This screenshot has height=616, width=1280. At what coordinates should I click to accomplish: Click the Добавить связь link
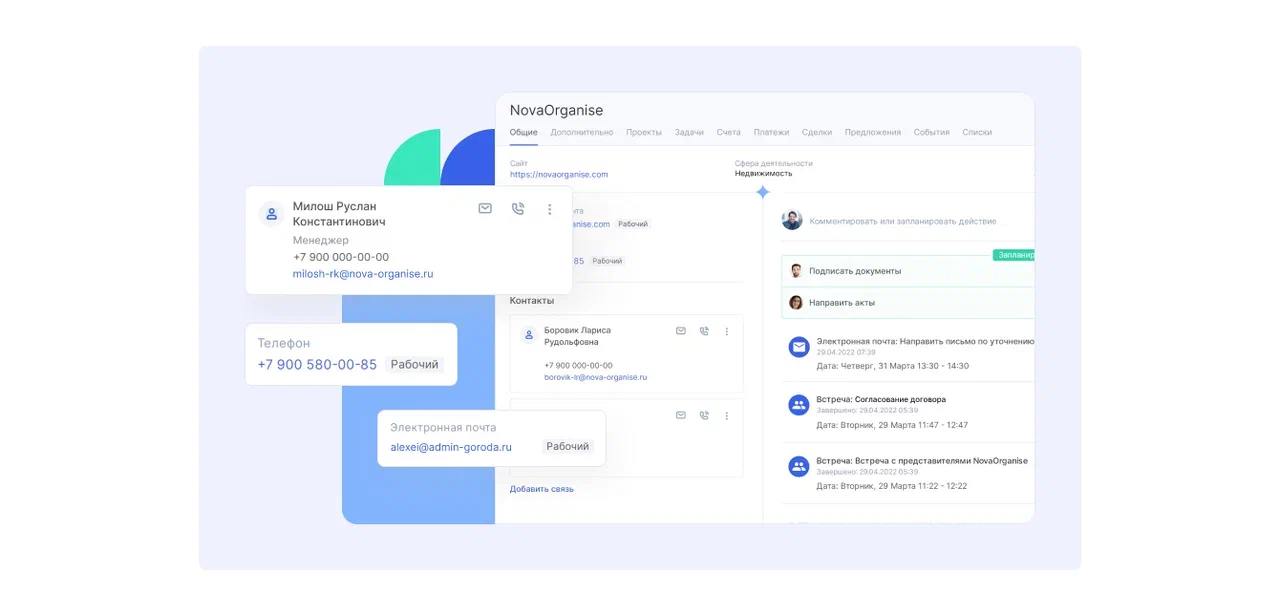coord(542,489)
